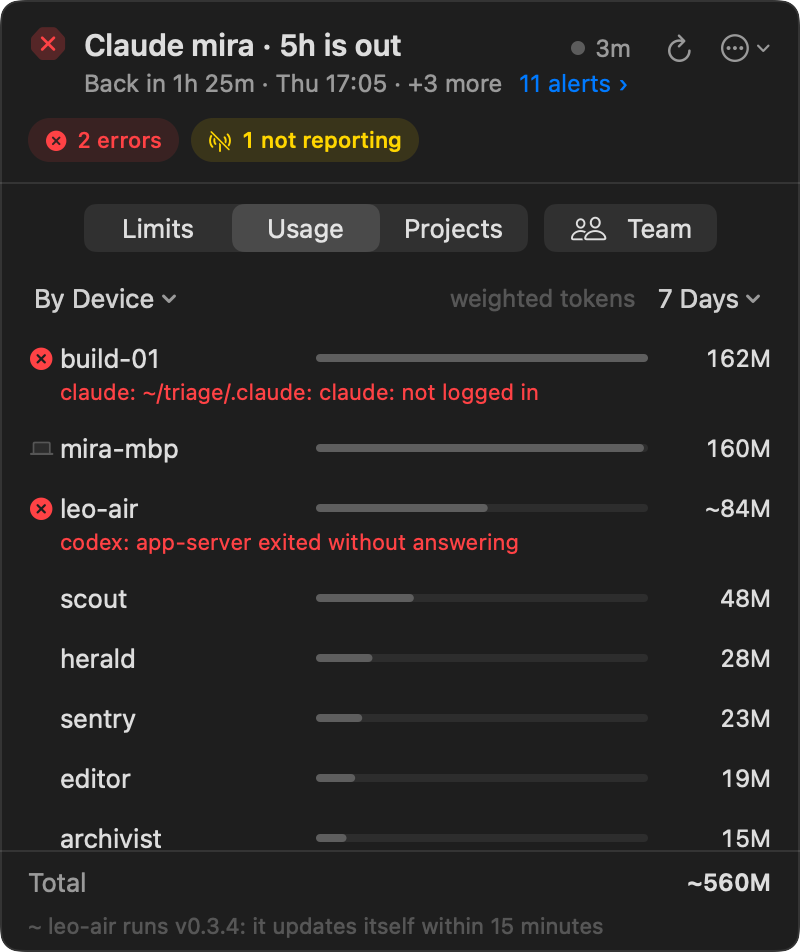Click the refresh icon in the header

679,49
